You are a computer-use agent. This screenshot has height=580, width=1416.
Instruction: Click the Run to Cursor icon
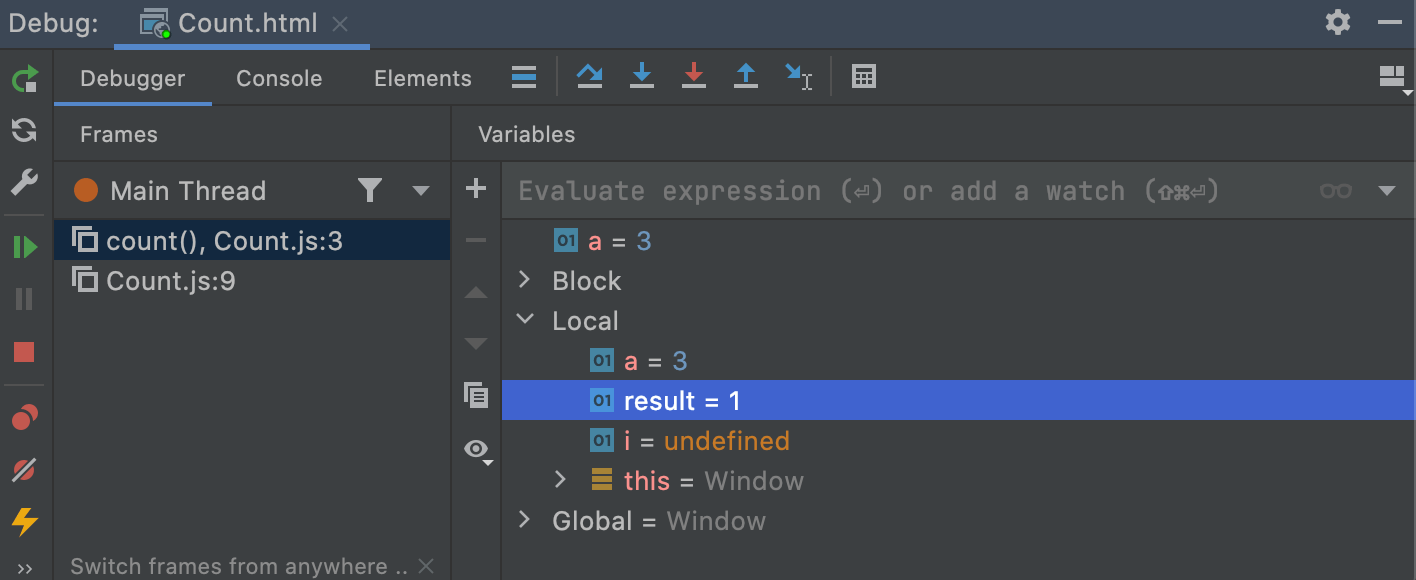[x=798, y=77]
